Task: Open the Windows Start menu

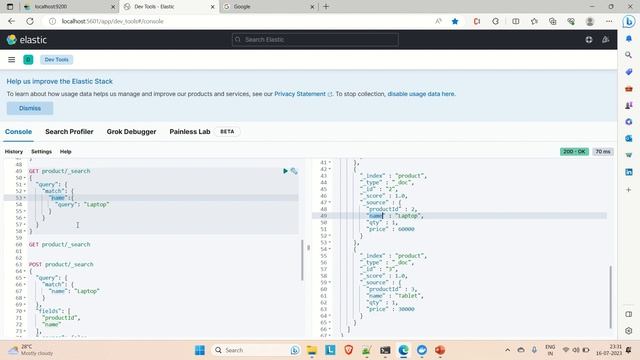Action: point(200,350)
